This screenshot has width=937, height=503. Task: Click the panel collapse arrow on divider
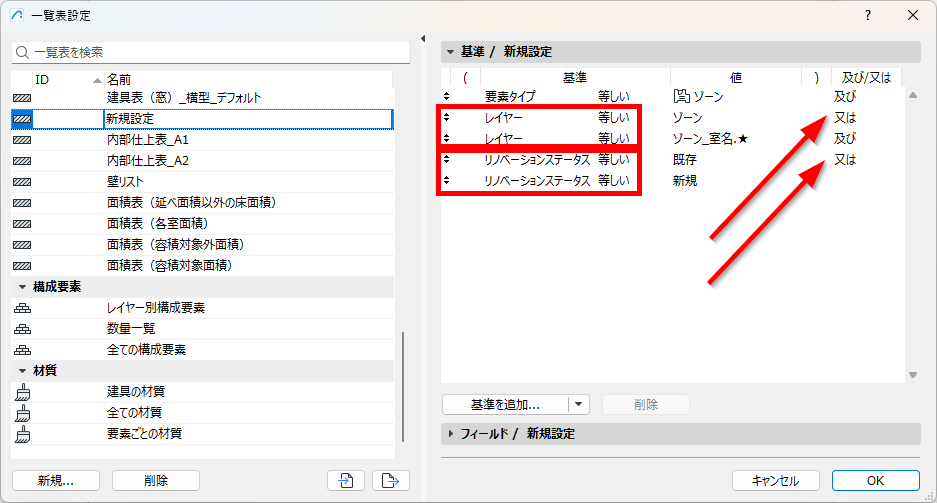click(422, 39)
